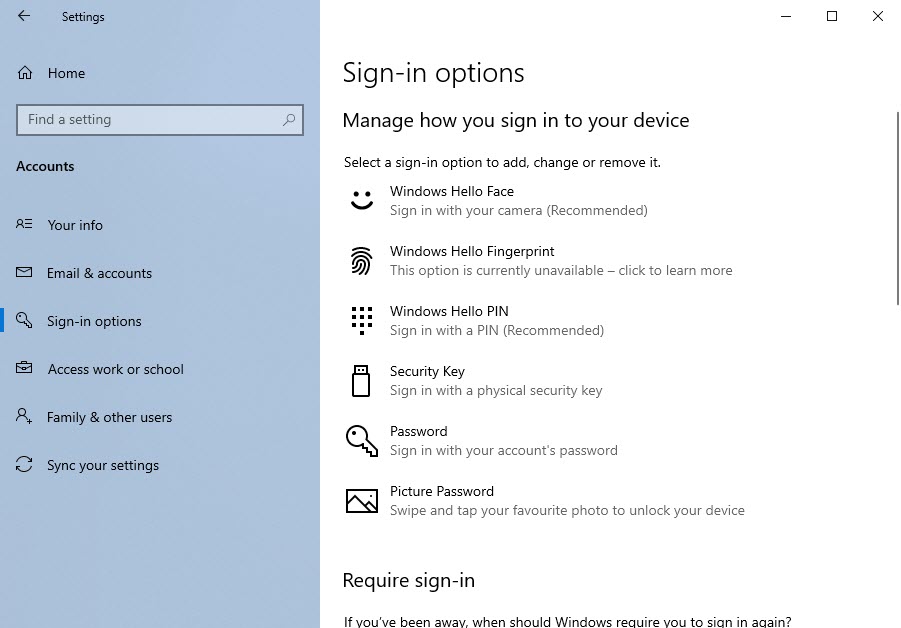Click the "Require sign-in" heading
The width and height of the screenshot is (901, 628).
point(409,580)
